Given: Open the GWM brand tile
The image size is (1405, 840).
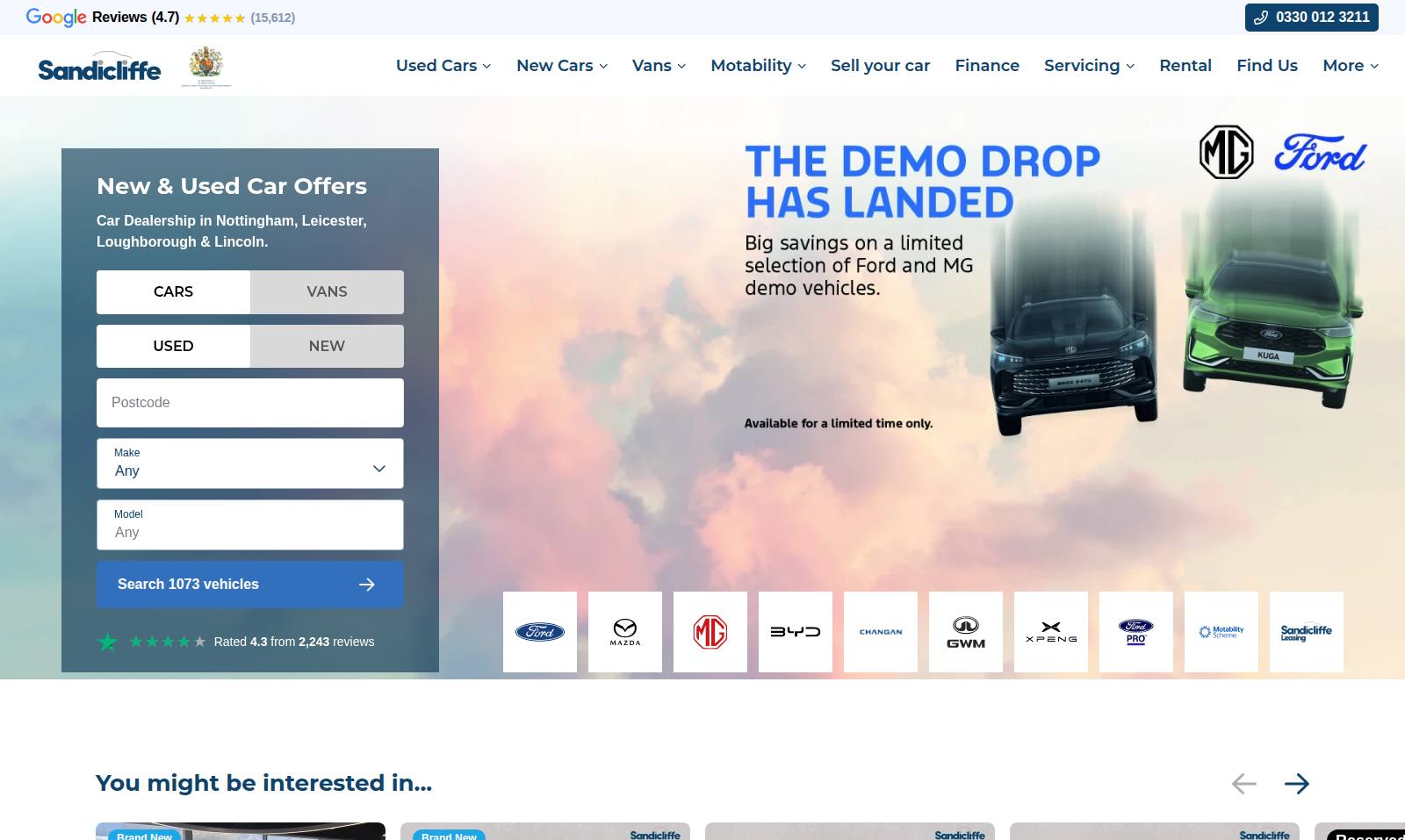Looking at the screenshot, I should (x=966, y=632).
